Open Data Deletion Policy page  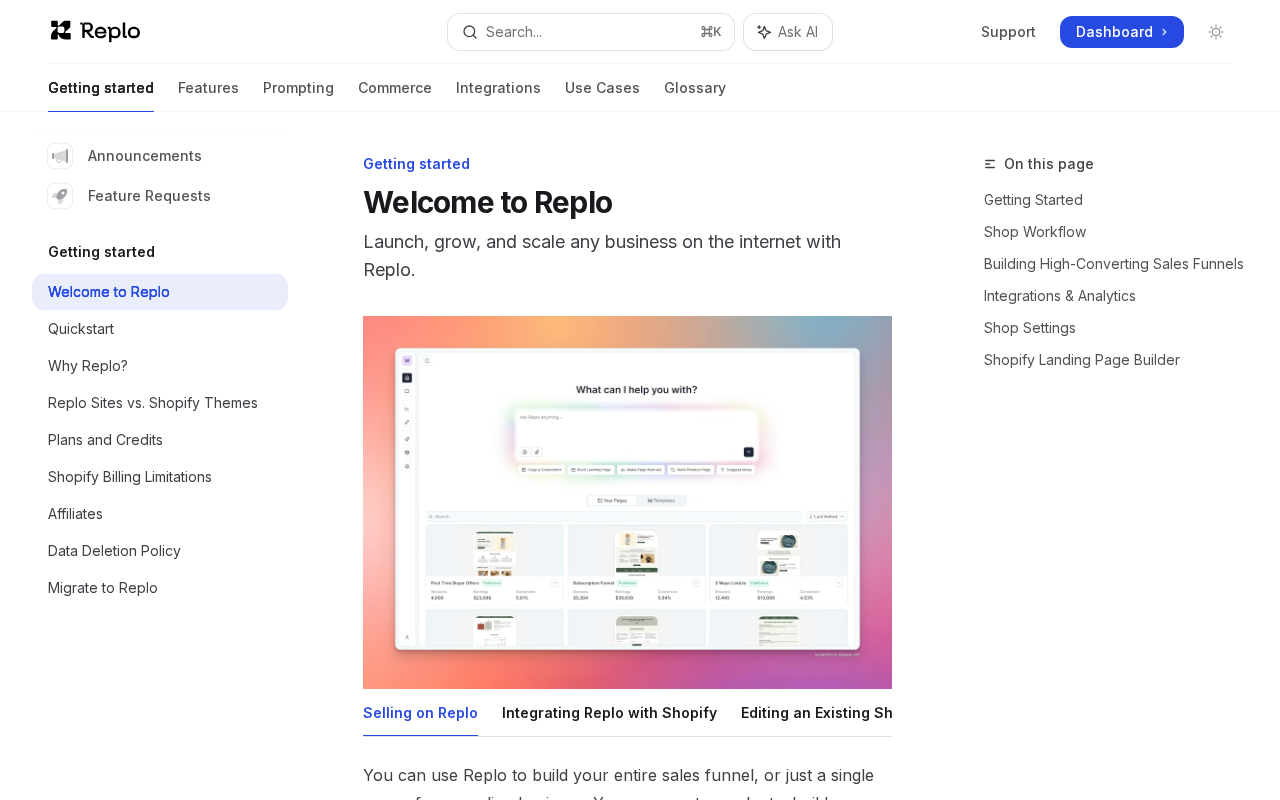click(160, 551)
